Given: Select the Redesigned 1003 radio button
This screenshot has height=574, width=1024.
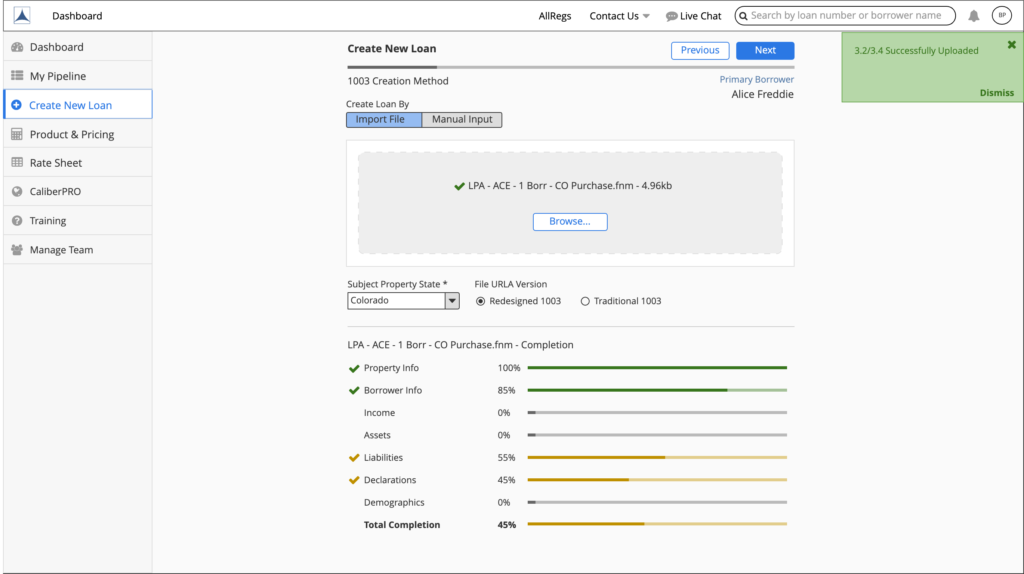Looking at the screenshot, I should pos(481,301).
